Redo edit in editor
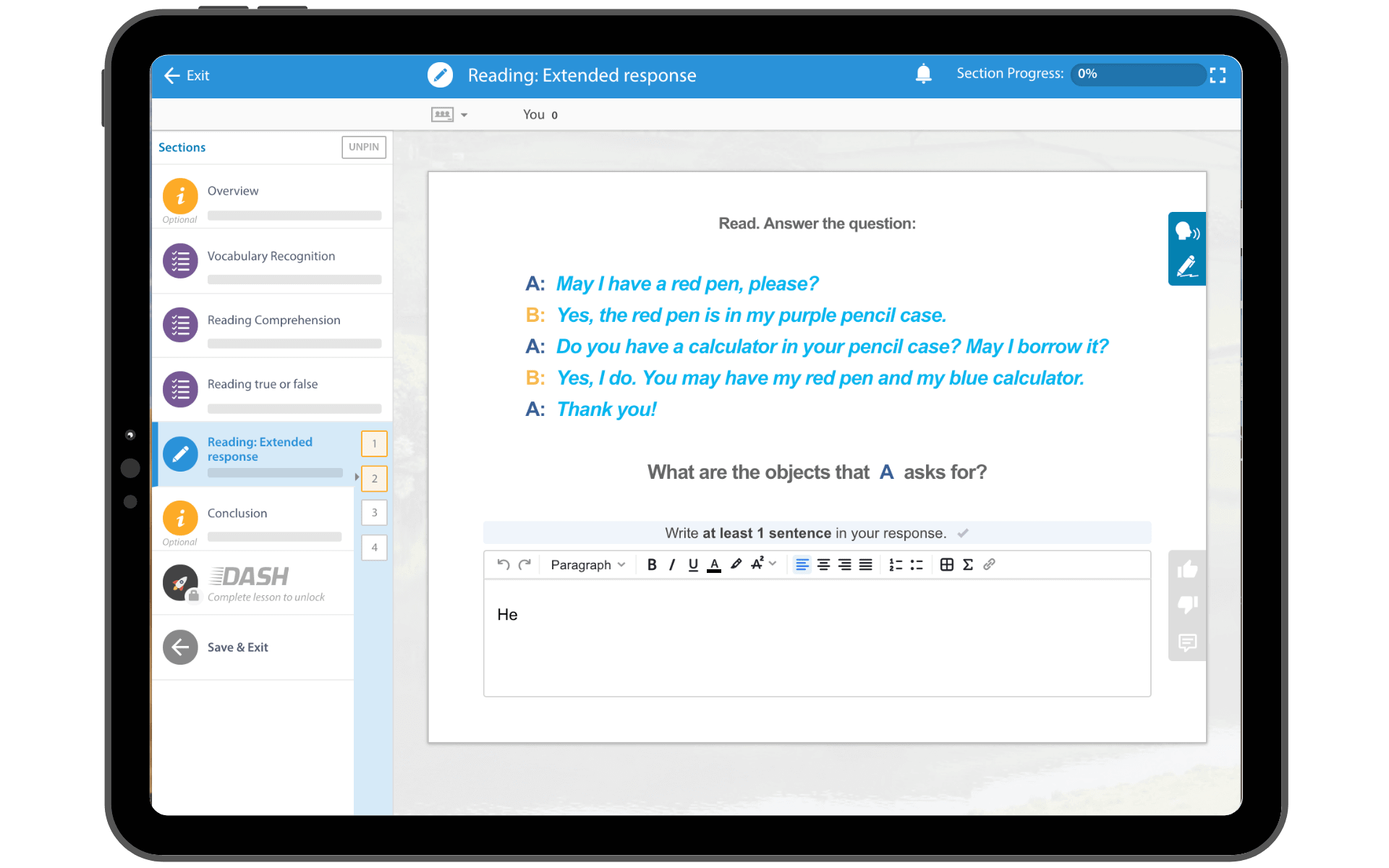The height and width of the screenshot is (868, 1389). [525, 564]
